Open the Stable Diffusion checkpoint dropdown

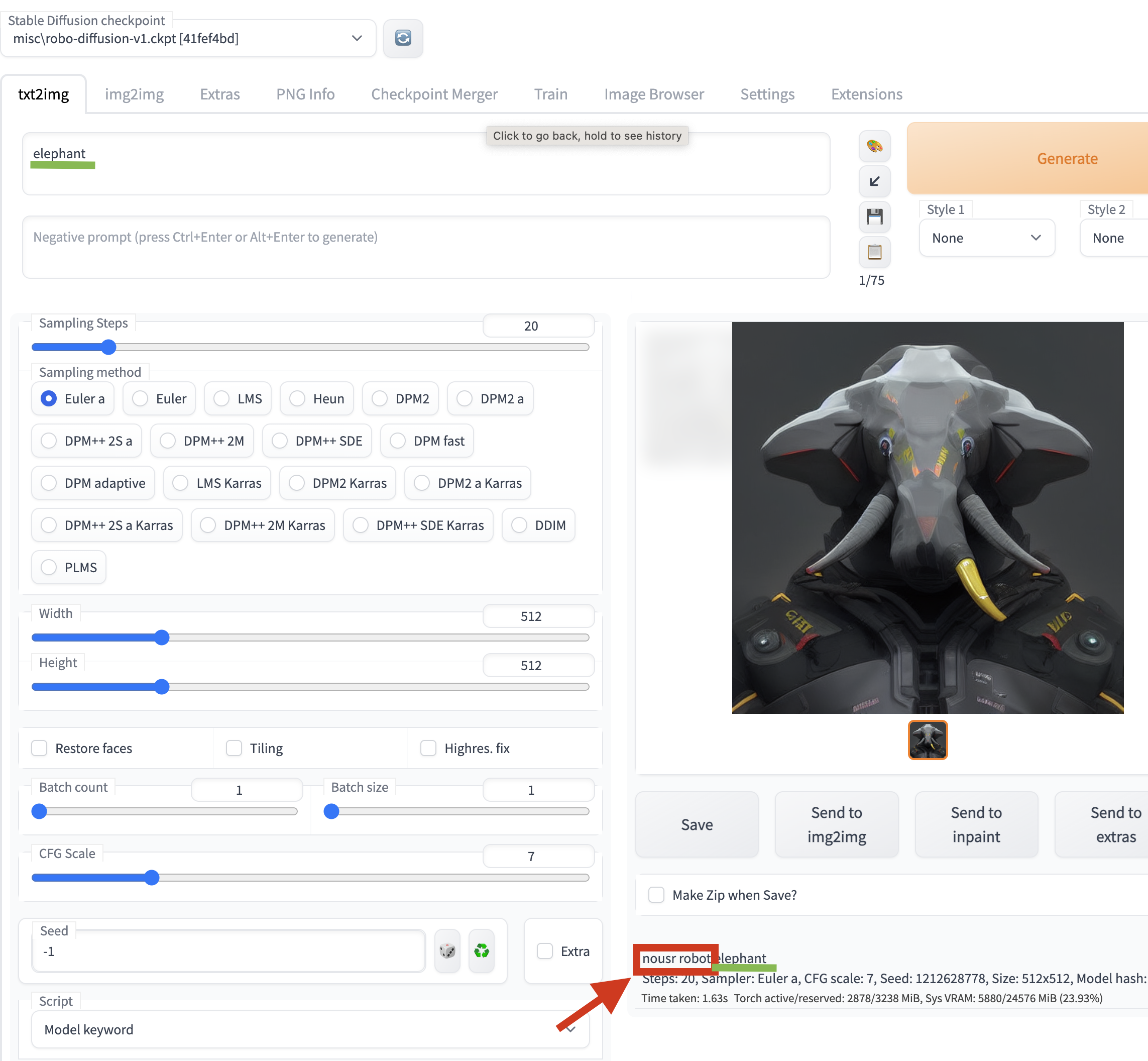pos(188,39)
